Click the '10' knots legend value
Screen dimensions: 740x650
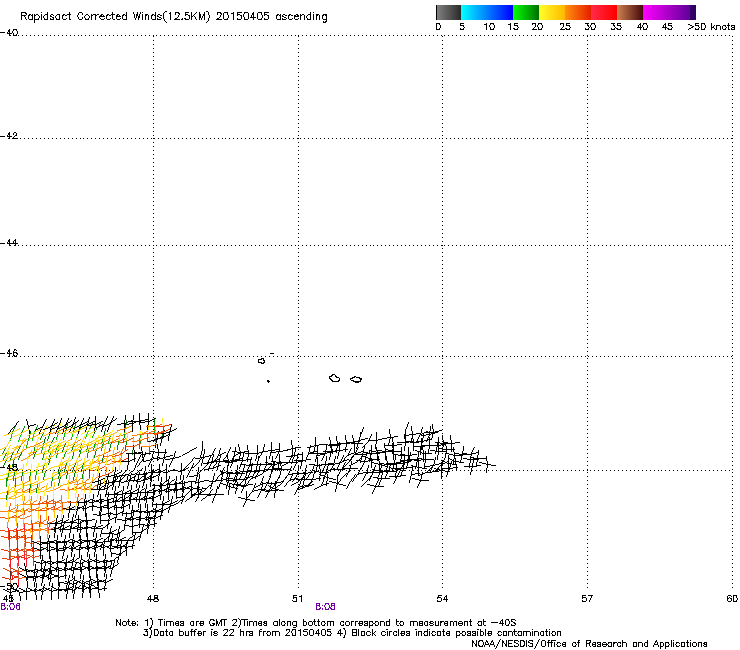pyautogui.click(x=489, y=27)
